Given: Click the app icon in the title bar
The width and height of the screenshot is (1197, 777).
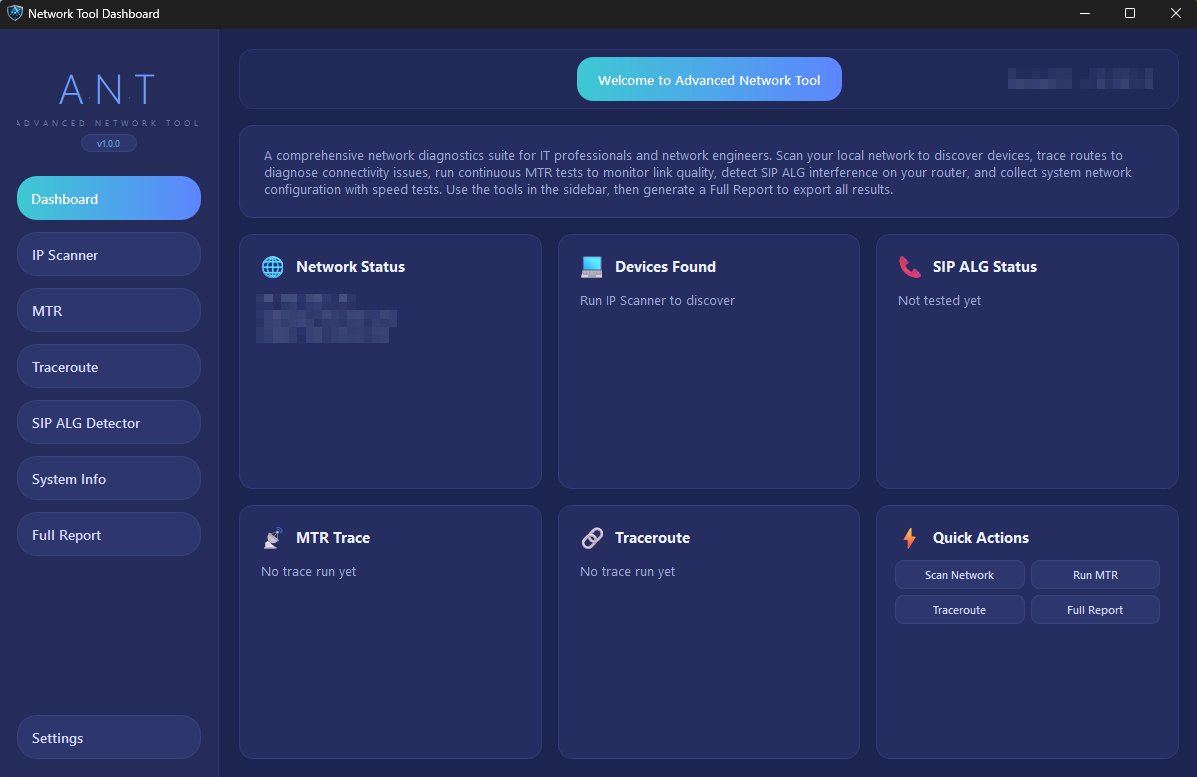Looking at the screenshot, I should click(13, 13).
